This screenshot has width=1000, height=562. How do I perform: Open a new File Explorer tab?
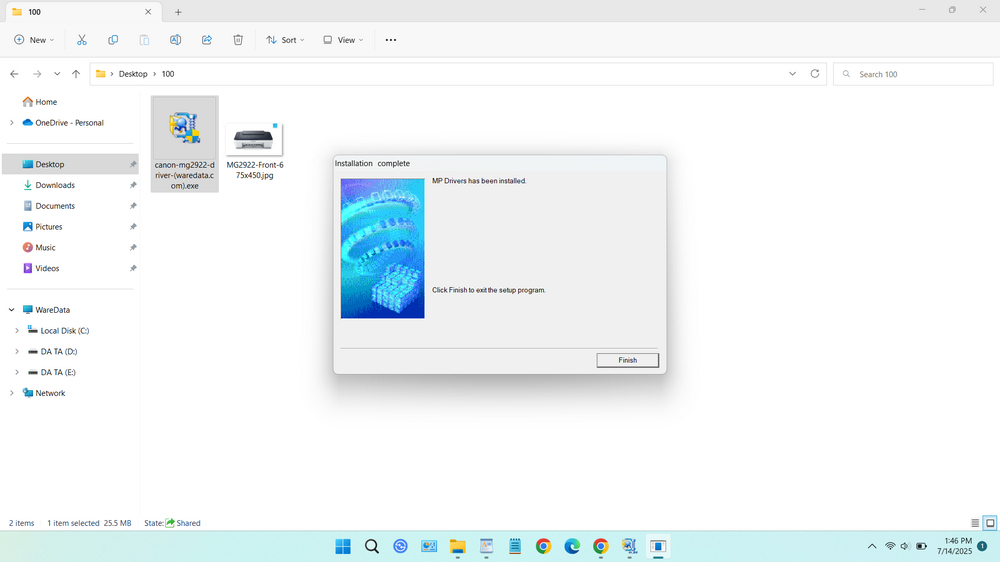(178, 12)
